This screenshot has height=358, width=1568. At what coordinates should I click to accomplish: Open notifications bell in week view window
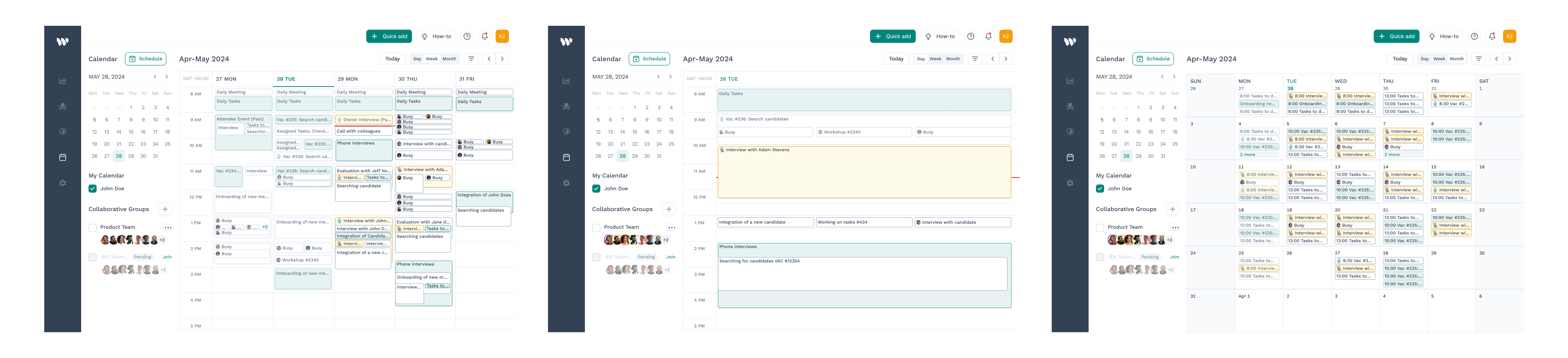(485, 36)
